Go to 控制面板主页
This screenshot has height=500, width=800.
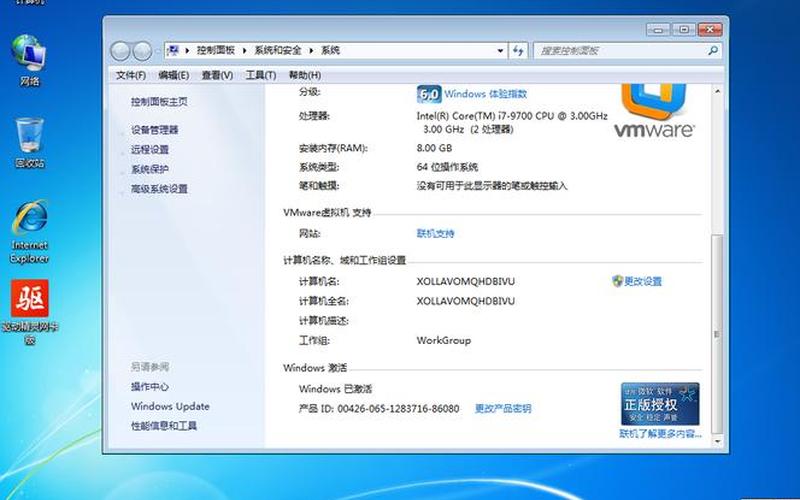(x=159, y=102)
